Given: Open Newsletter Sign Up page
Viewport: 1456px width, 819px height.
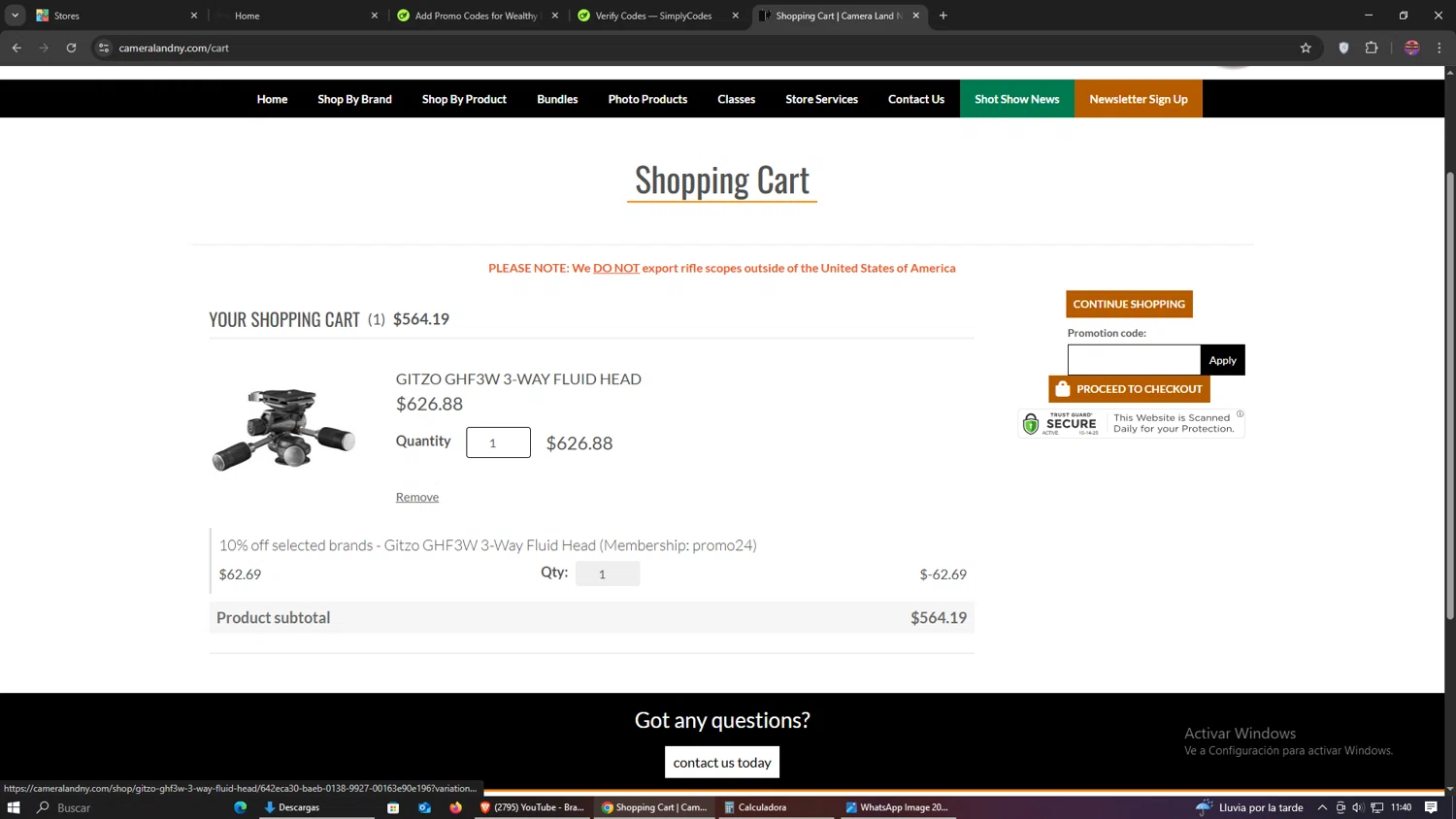Looking at the screenshot, I should coord(1138,99).
